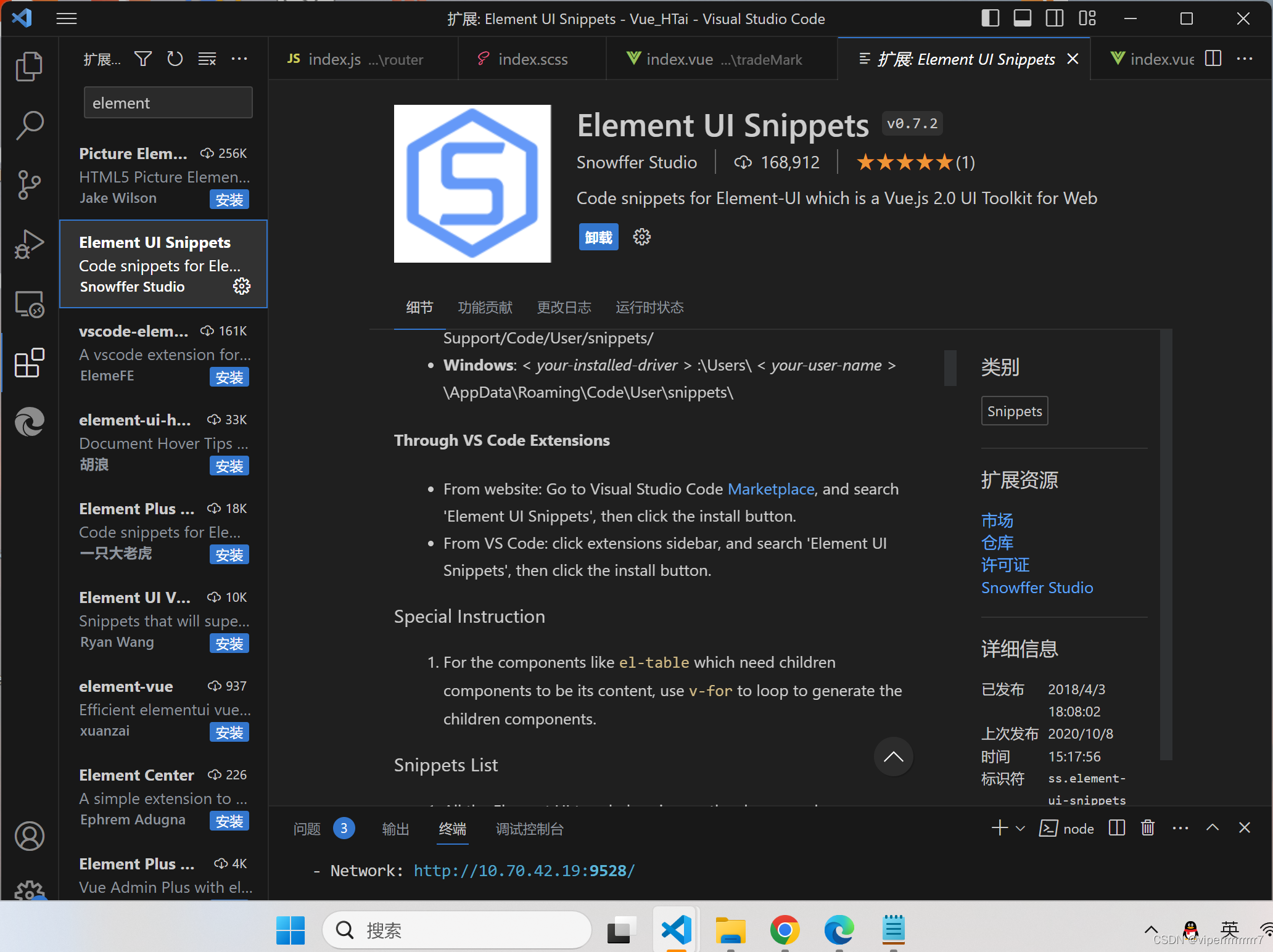Viewport: 1273px width, 952px height.
Task: Open the Network URL in terminal
Action: click(524, 871)
